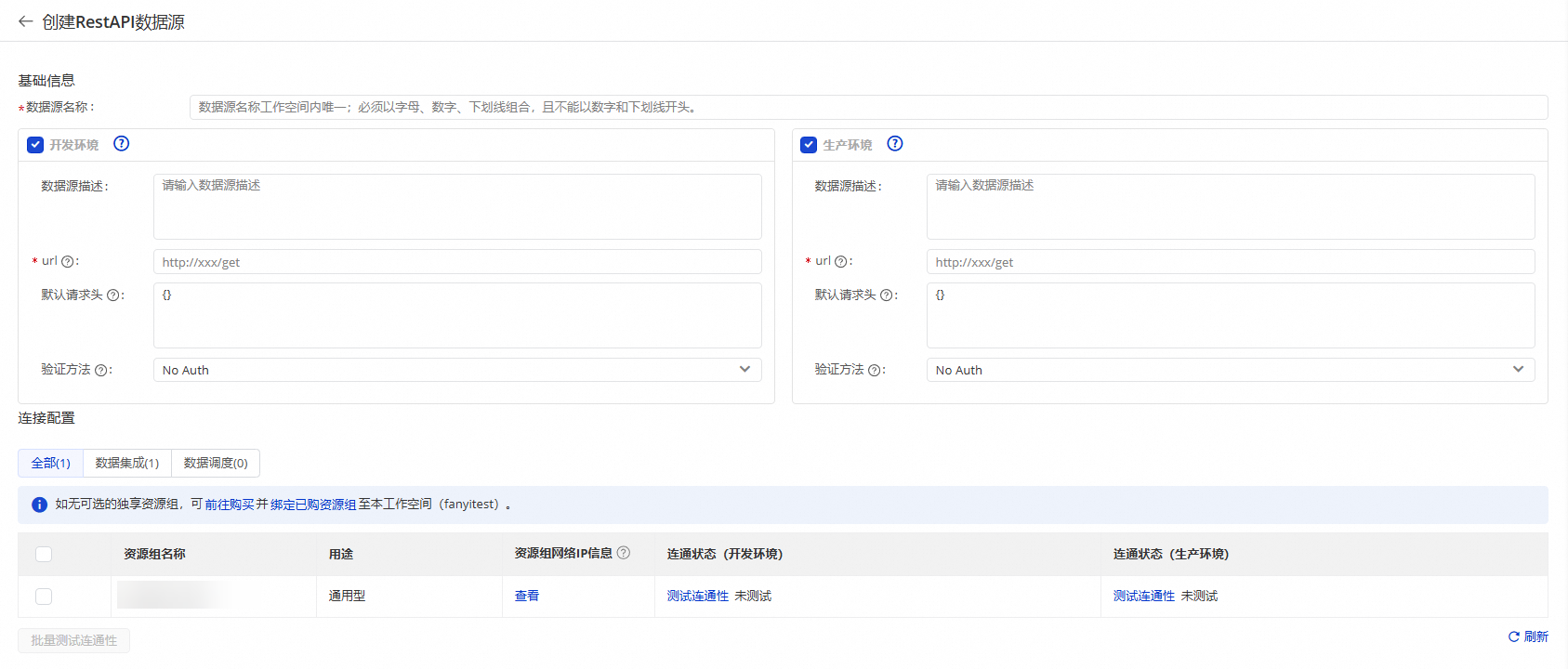Click the 刷新 refresh icon

click(1514, 636)
